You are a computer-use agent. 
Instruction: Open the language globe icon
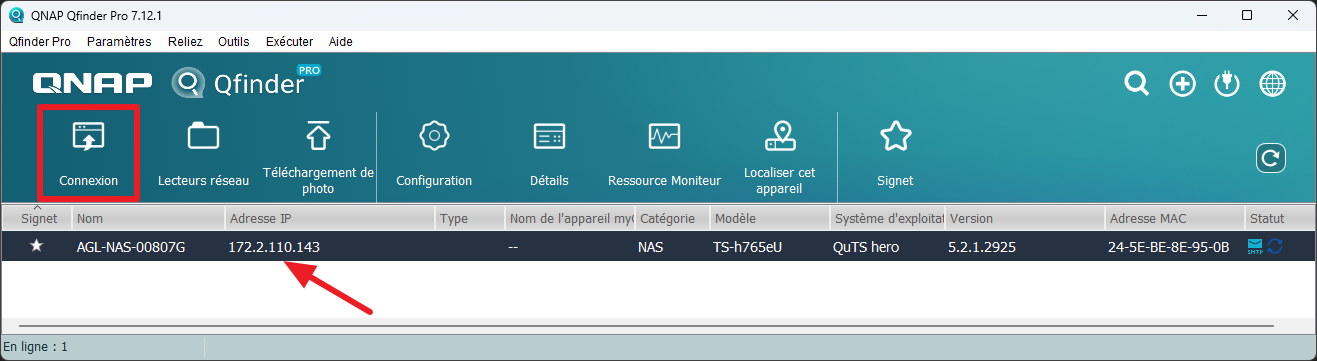[x=1272, y=84]
